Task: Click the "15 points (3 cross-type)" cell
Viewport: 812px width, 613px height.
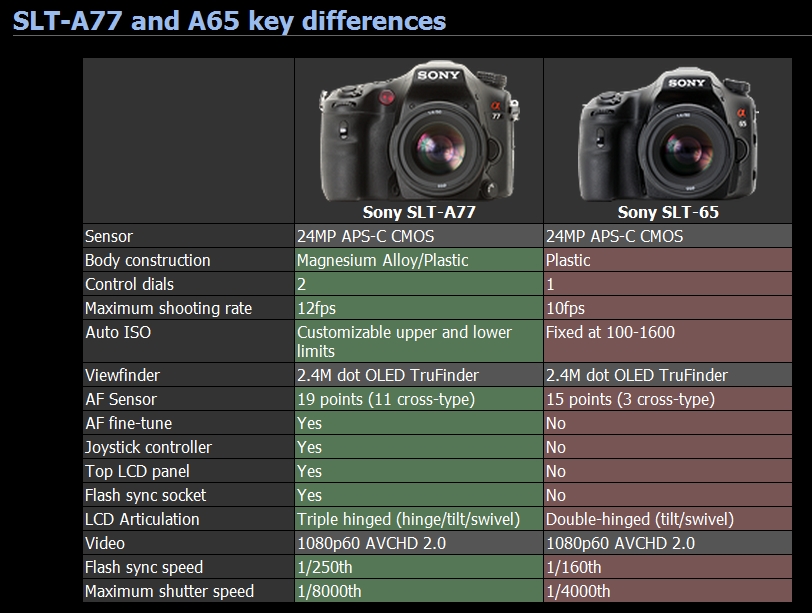Action: pyautogui.click(x=668, y=399)
